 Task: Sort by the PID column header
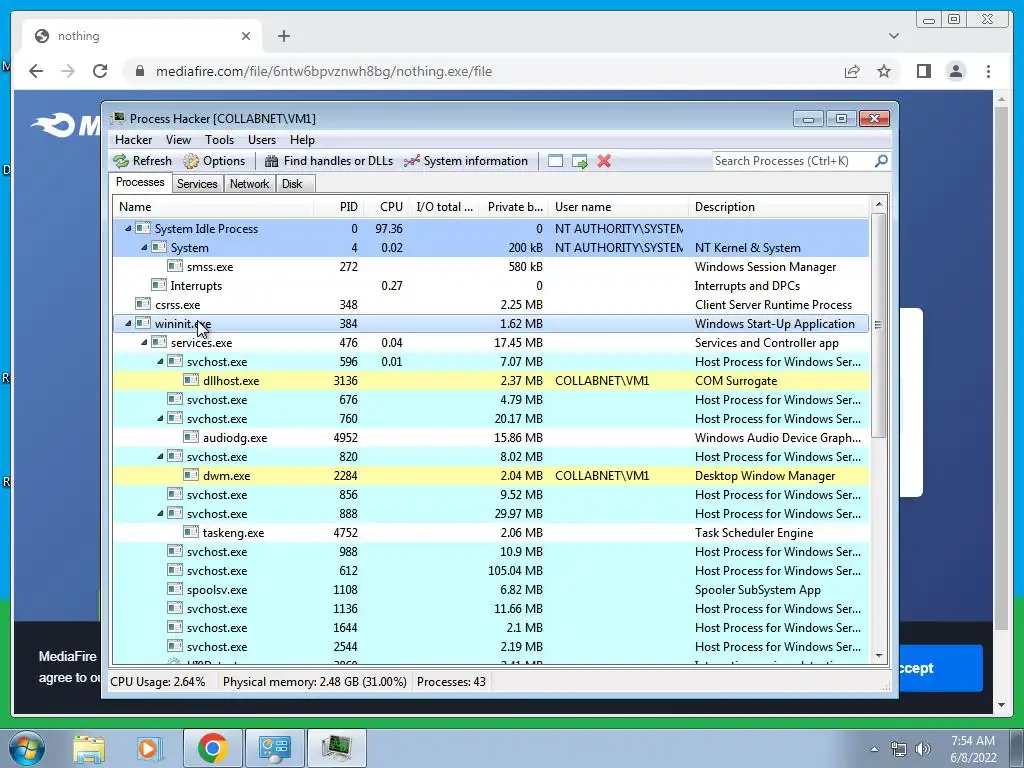[x=339, y=207]
